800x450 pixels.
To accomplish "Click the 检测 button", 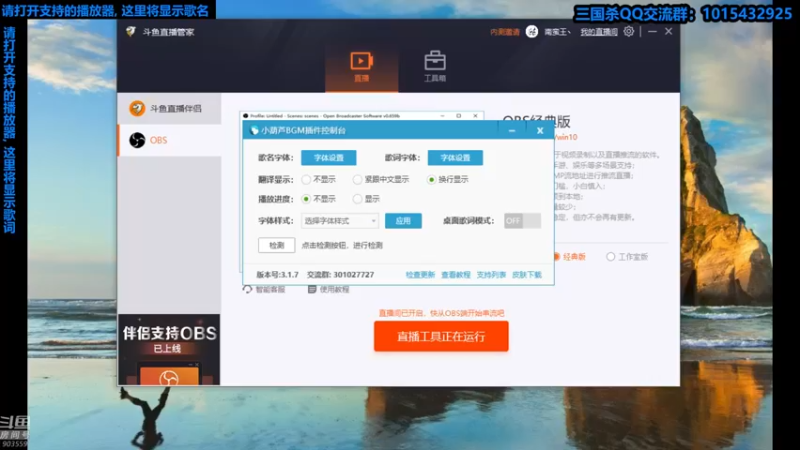I will click(x=277, y=245).
